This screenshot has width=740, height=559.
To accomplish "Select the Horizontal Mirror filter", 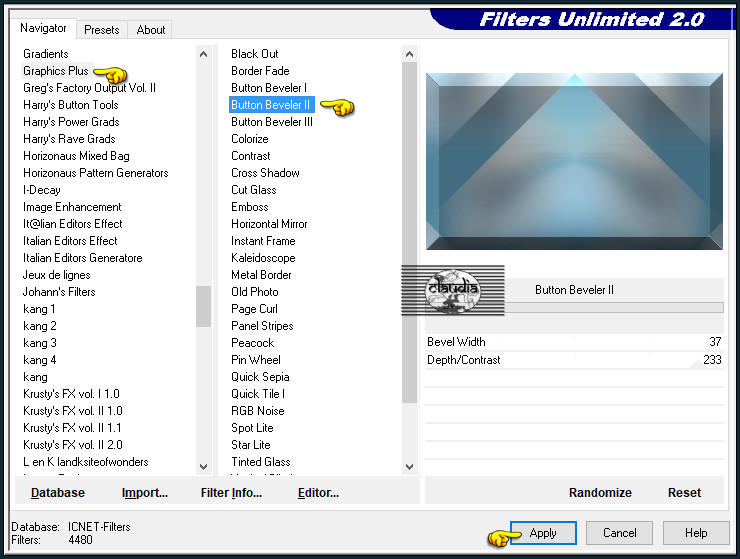I will (269, 224).
